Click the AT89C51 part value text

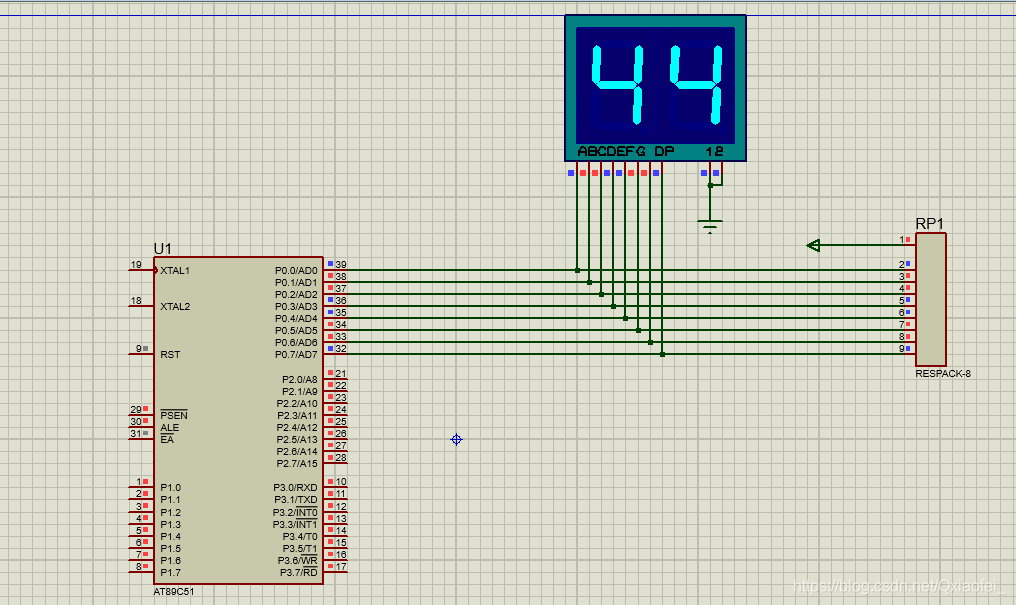pyautogui.click(x=174, y=591)
